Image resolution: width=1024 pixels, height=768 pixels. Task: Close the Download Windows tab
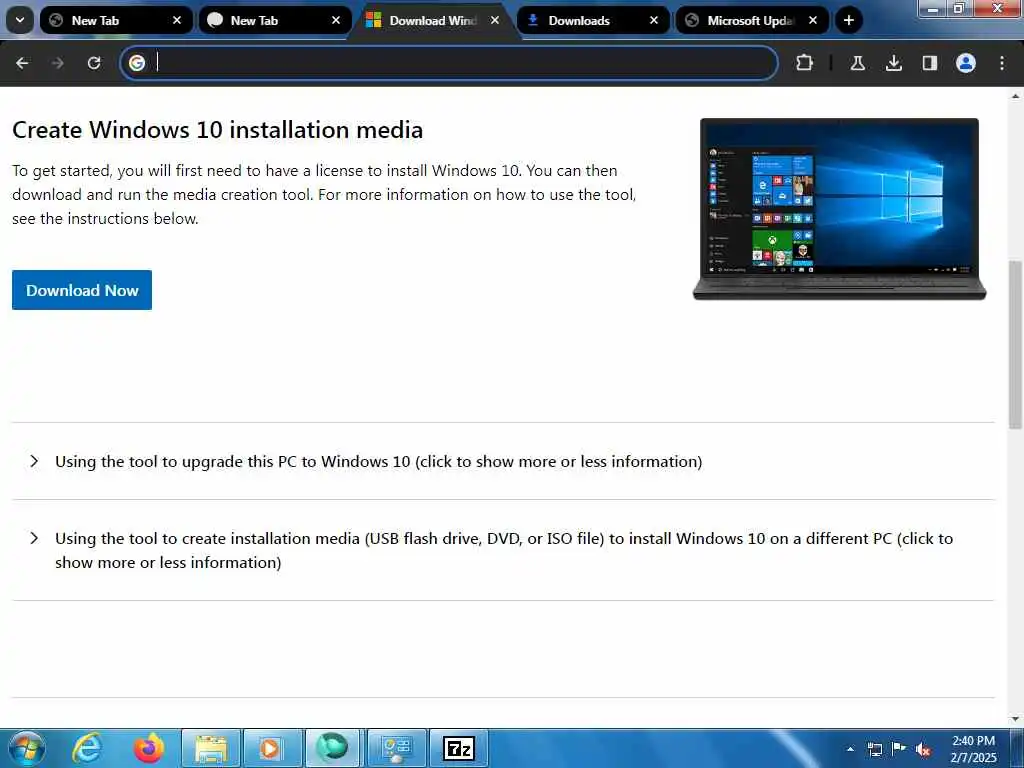click(495, 20)
